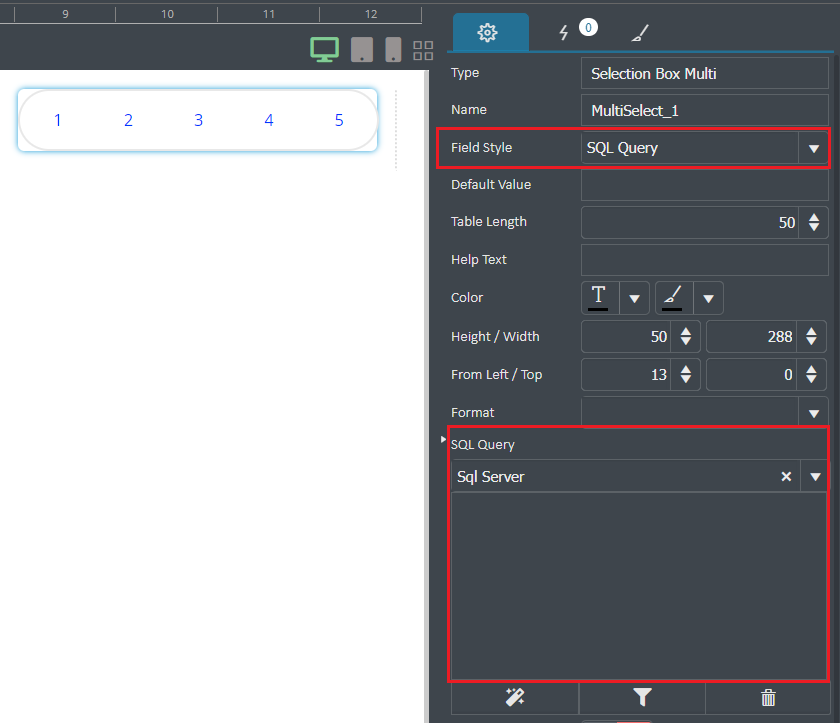Open the paintbrush style tab
The width and height of the screenshot is (840, 723).
(640, 33)
